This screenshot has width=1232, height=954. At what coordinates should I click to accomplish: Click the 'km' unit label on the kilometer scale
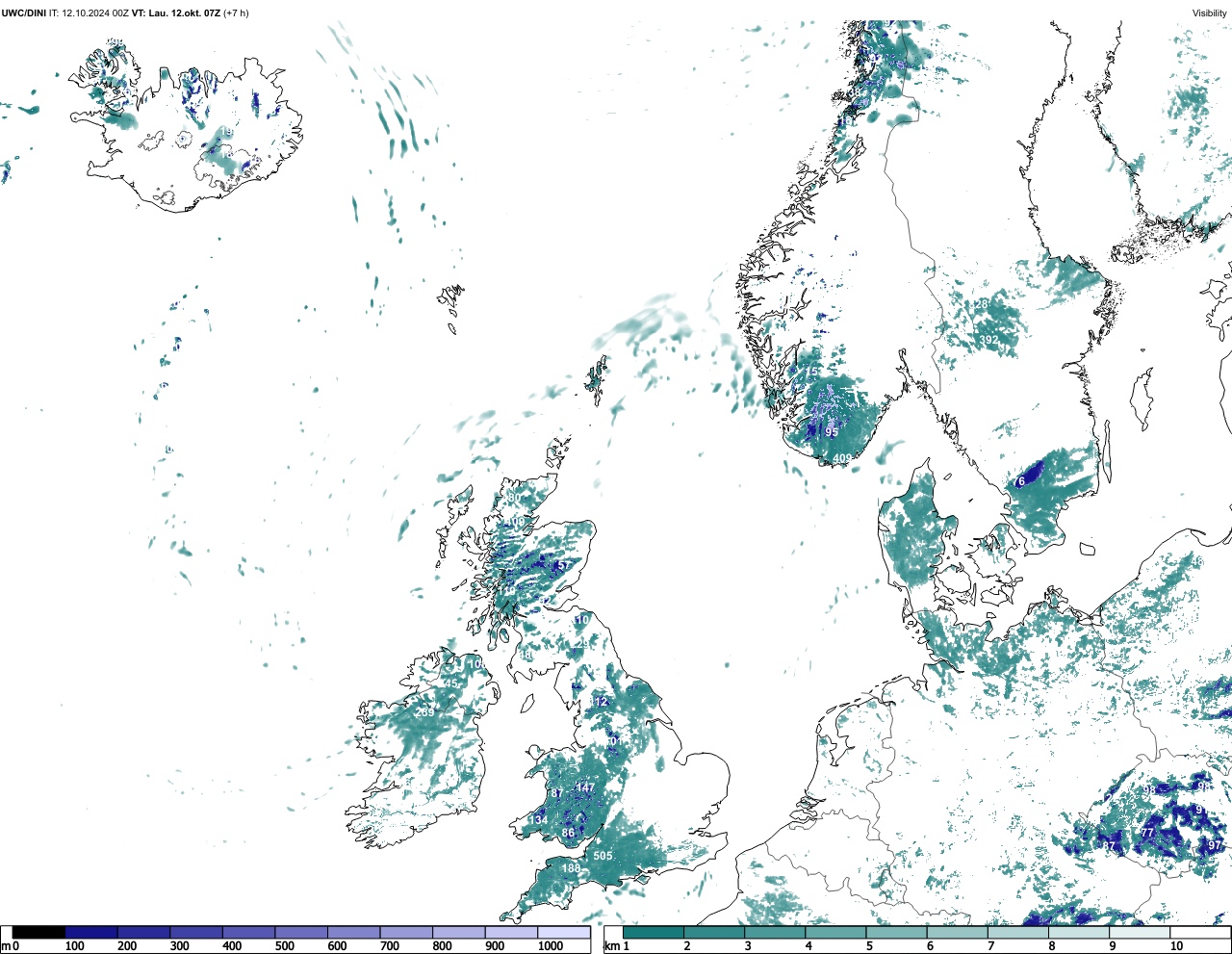coord(611,946)
